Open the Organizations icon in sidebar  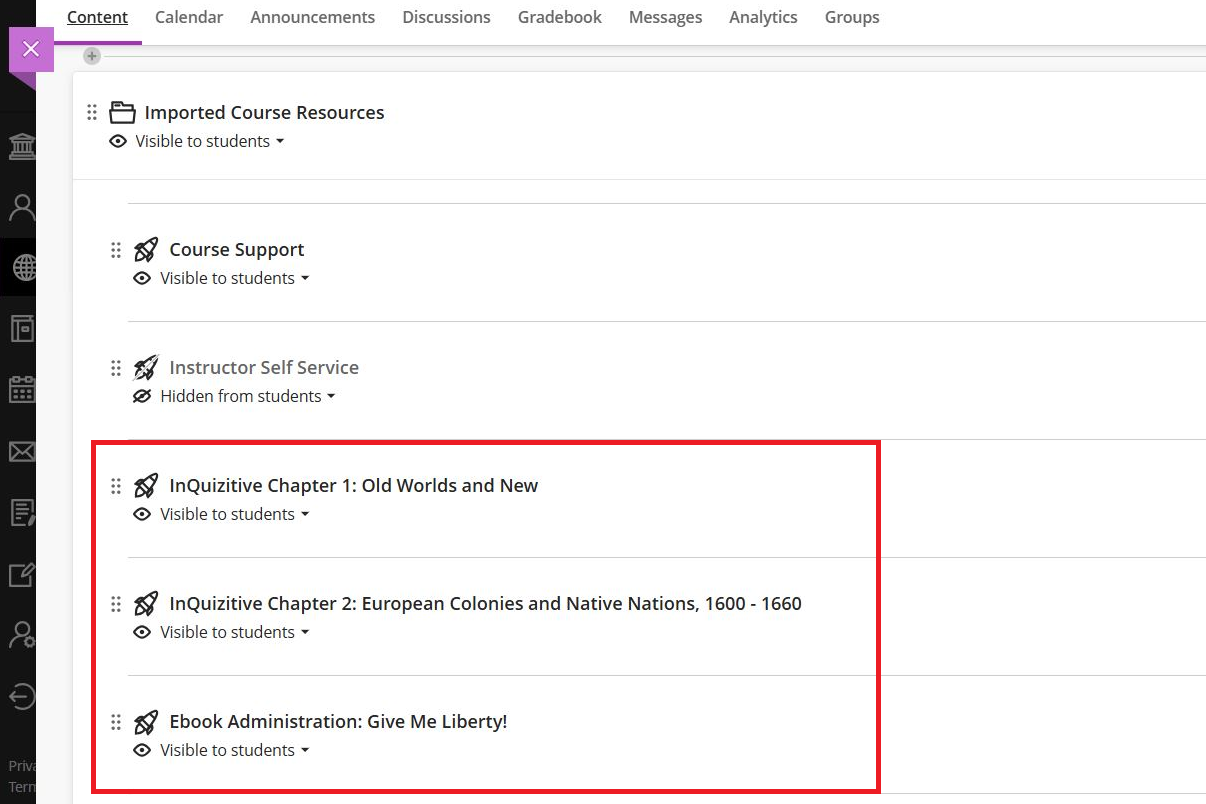[21, 328]
